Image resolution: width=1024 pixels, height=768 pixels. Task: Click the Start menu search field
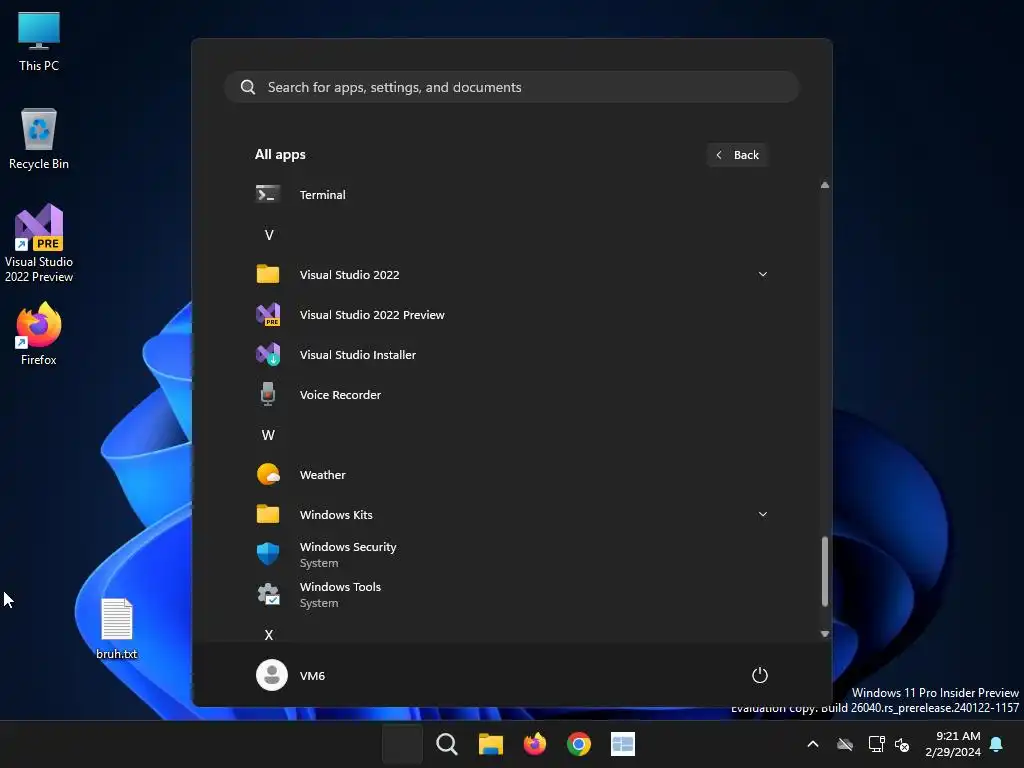pos(511,87)
